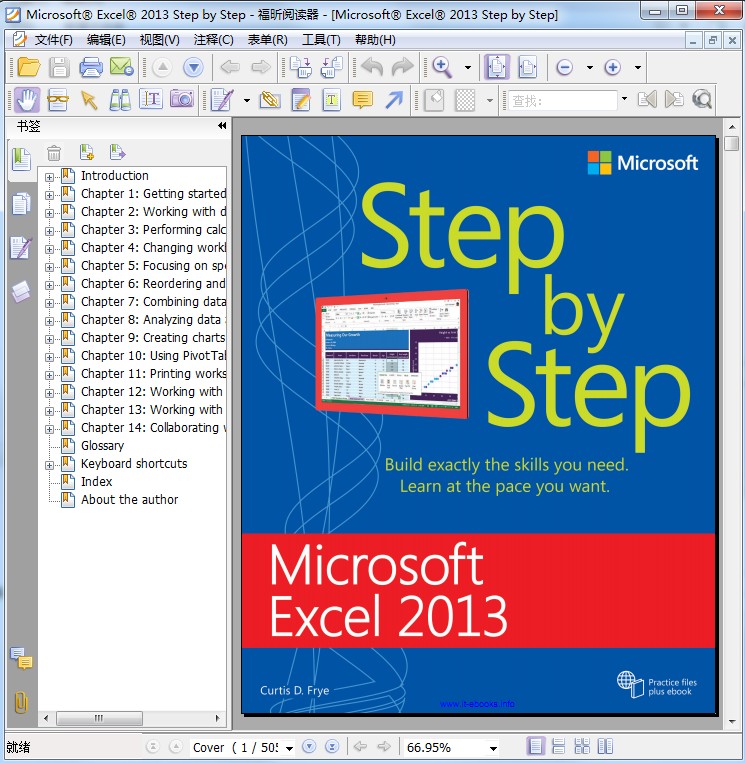Print the document with printer icon
745x763 pixels.
coord(91,67)
